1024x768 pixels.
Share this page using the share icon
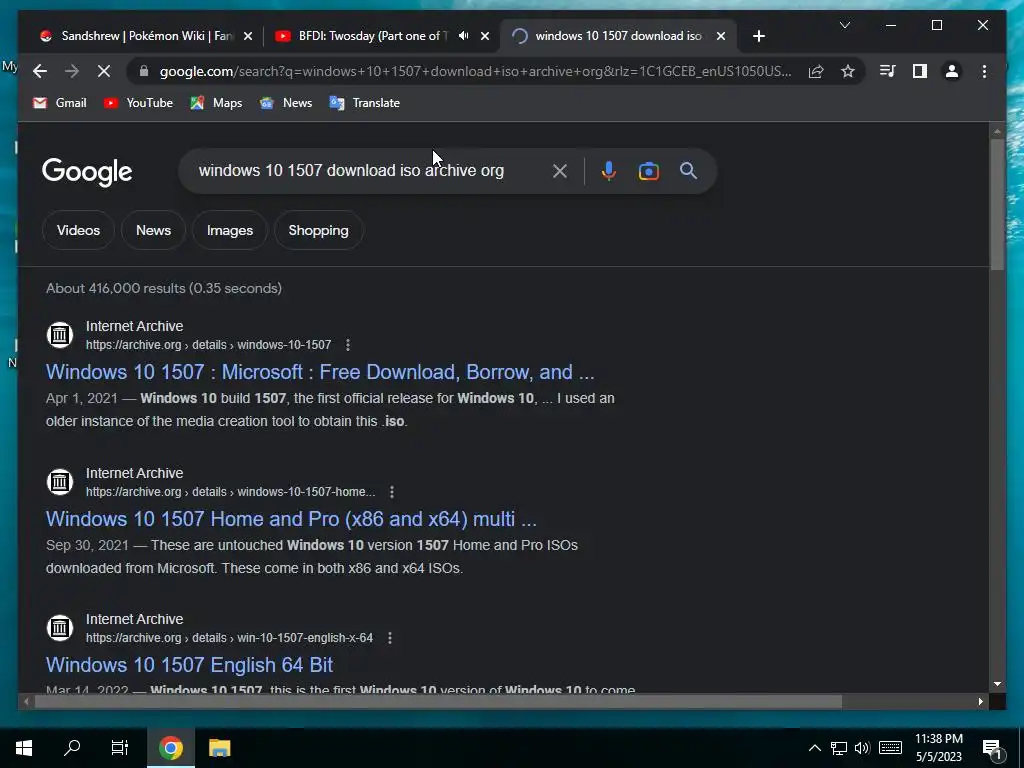click(x=816, y=71)
